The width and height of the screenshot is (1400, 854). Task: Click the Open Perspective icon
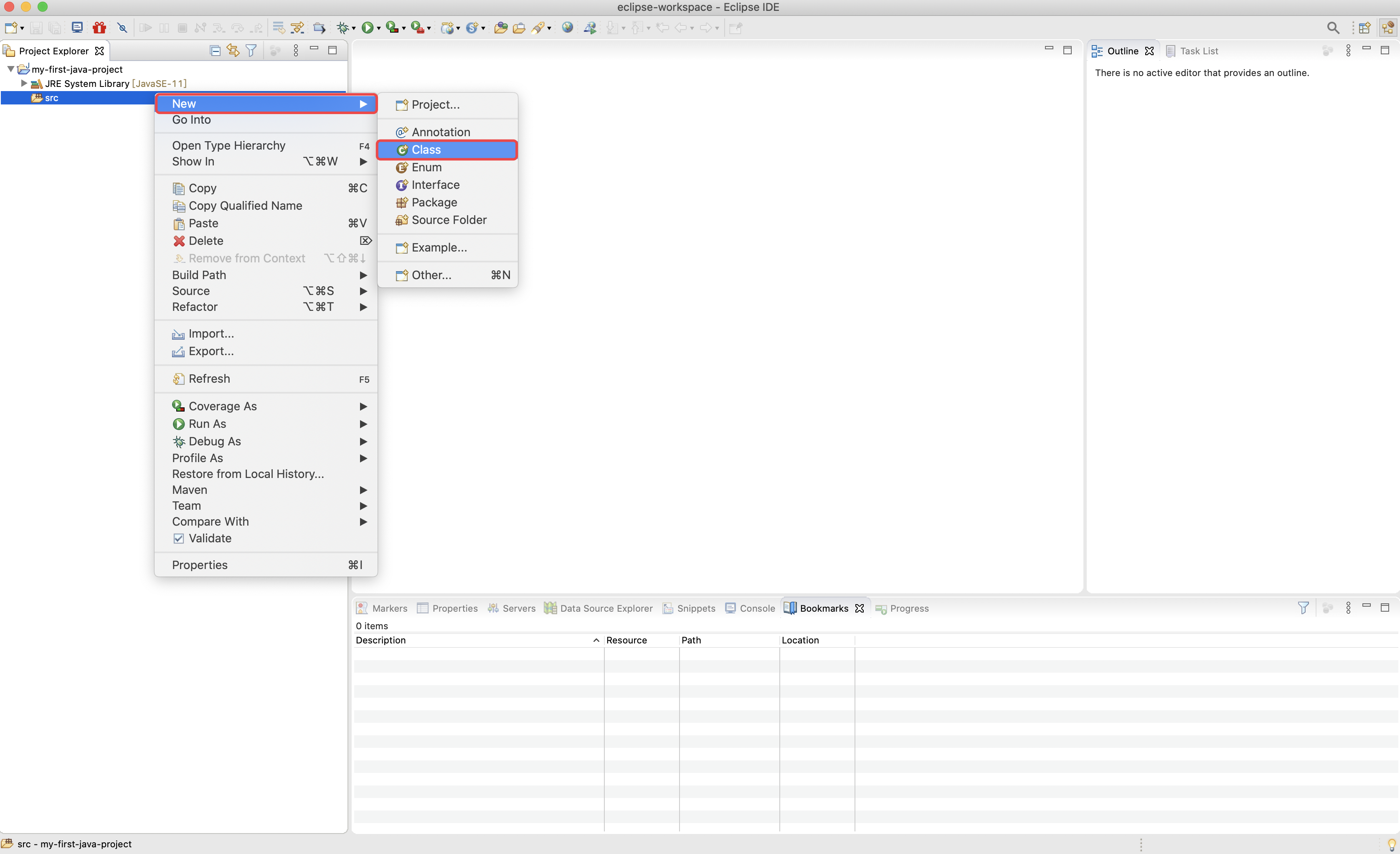(x=1365, y=27)
